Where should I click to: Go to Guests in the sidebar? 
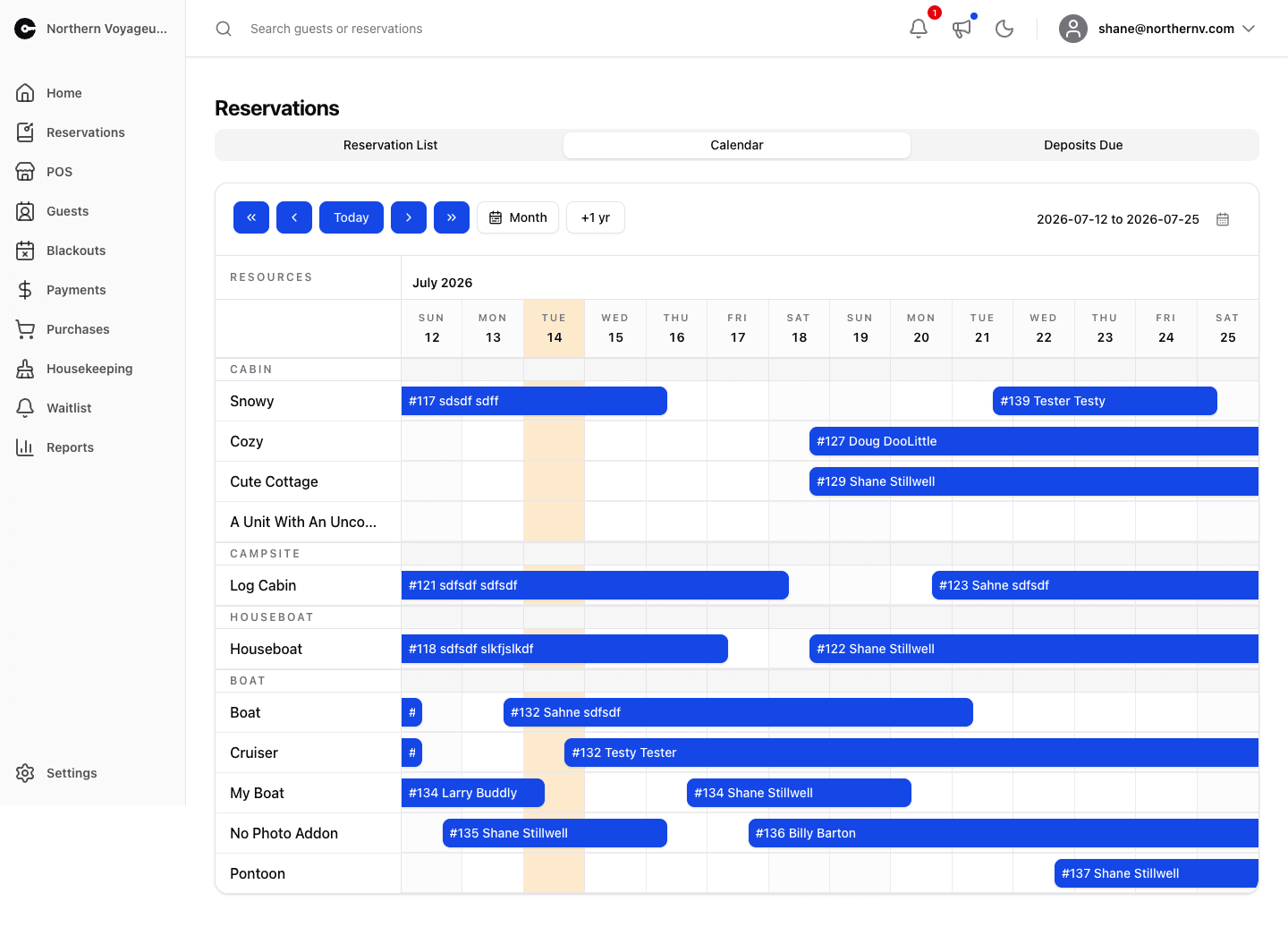[93, 211]
